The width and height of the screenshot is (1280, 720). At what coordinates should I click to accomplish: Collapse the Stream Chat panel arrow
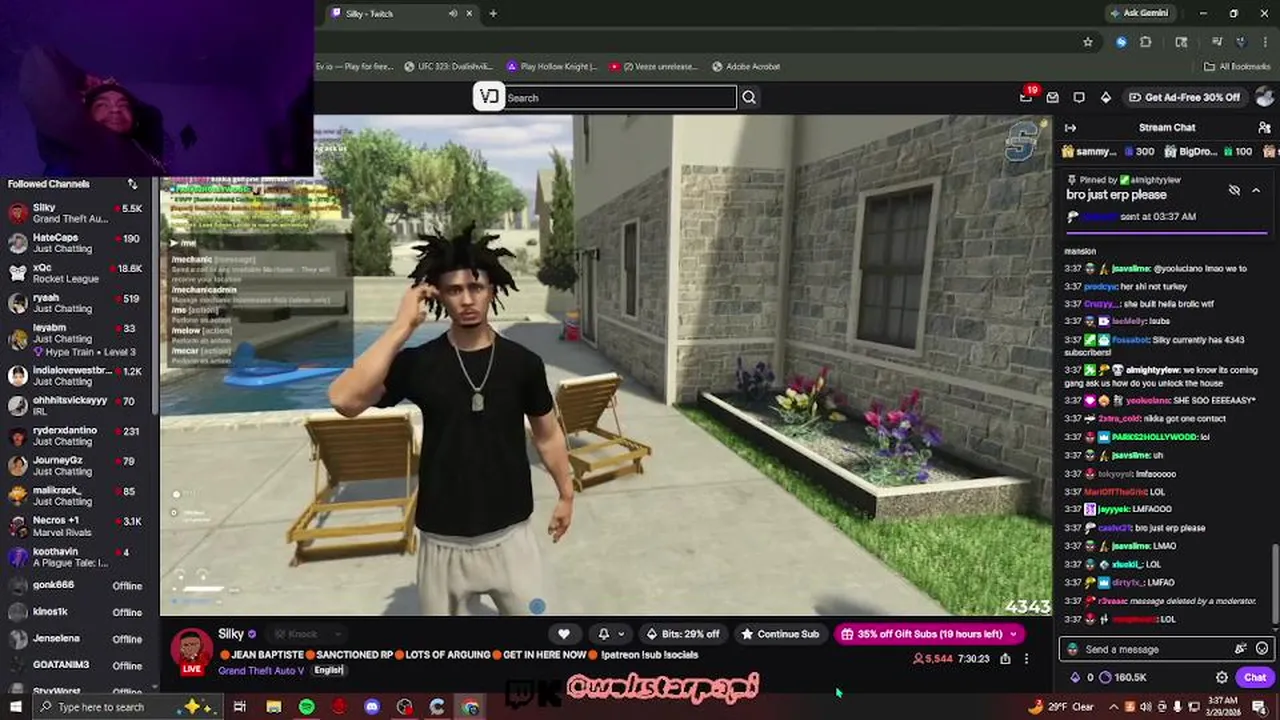(1070, 128)
